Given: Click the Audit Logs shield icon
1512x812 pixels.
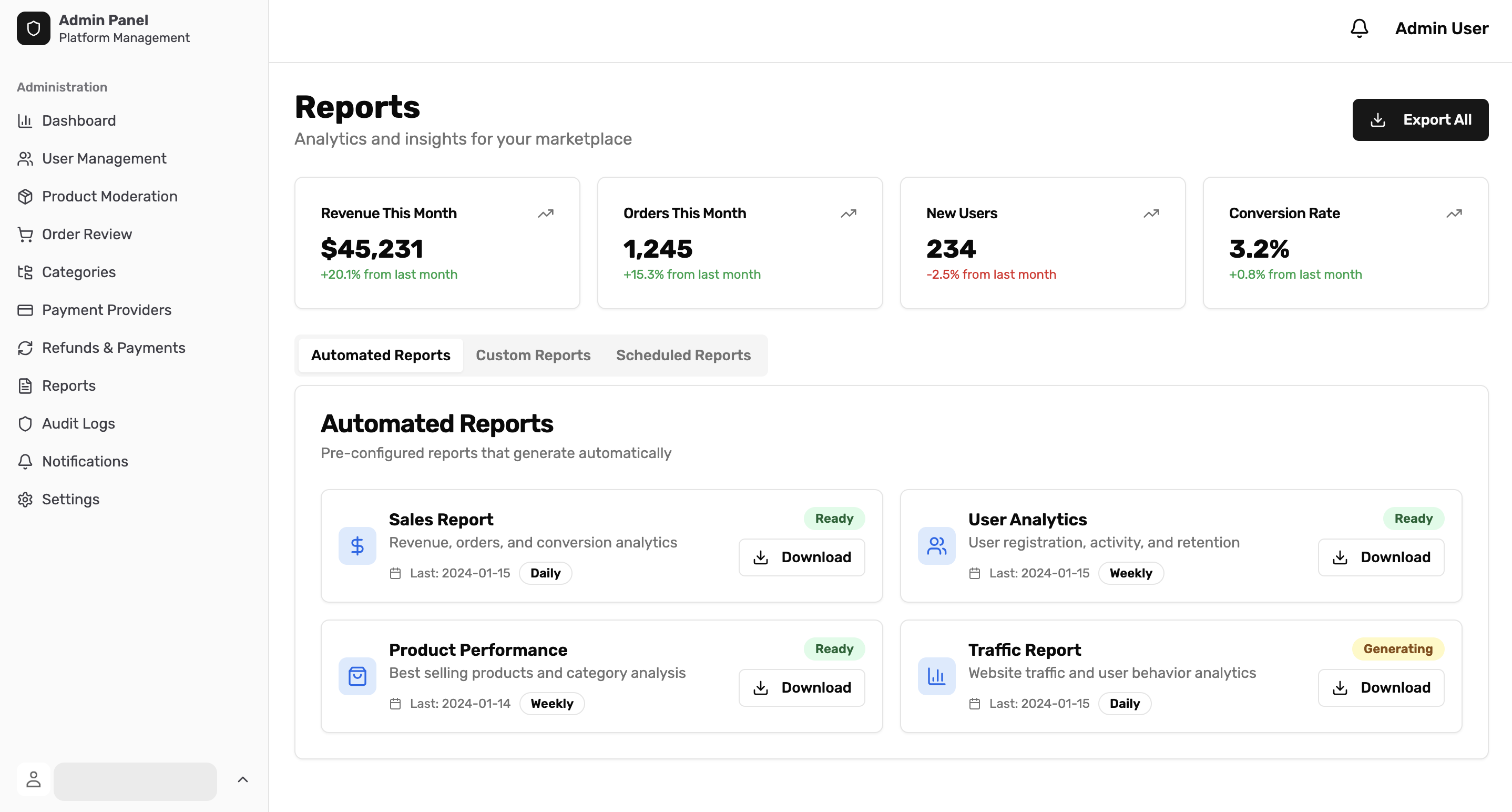Looking at the screenshot, I should [25, 423].
